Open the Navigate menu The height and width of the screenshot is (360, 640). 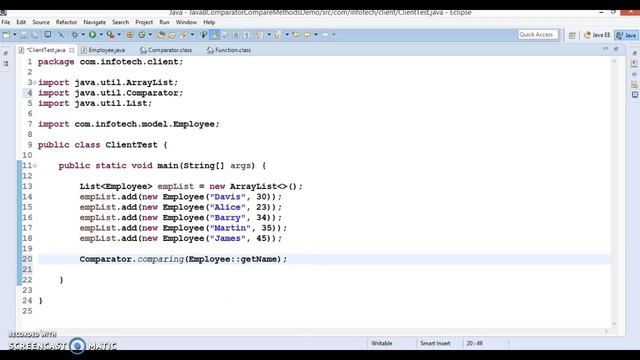94,22
